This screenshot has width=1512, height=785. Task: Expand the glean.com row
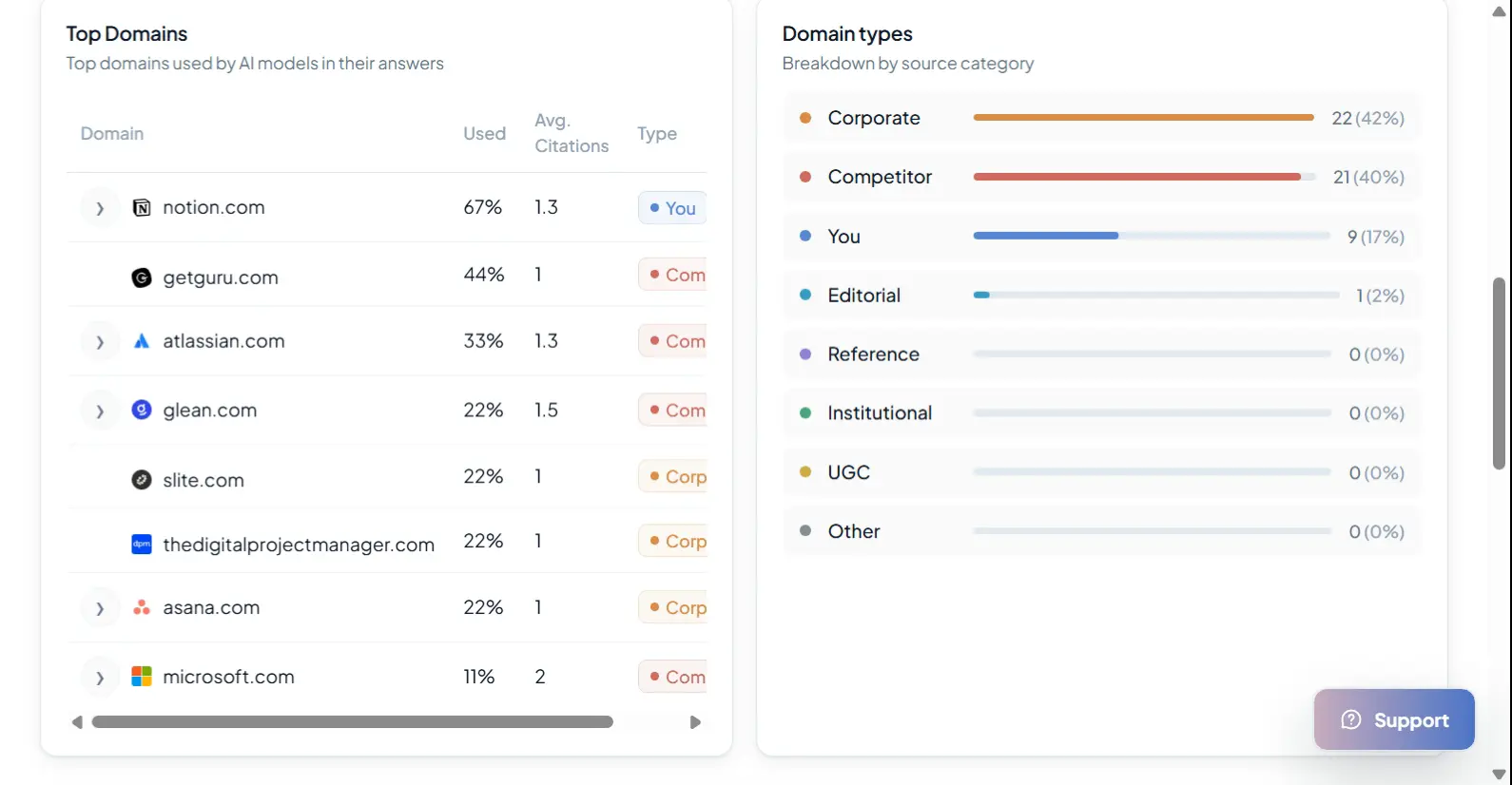click(x=100, y=411)
